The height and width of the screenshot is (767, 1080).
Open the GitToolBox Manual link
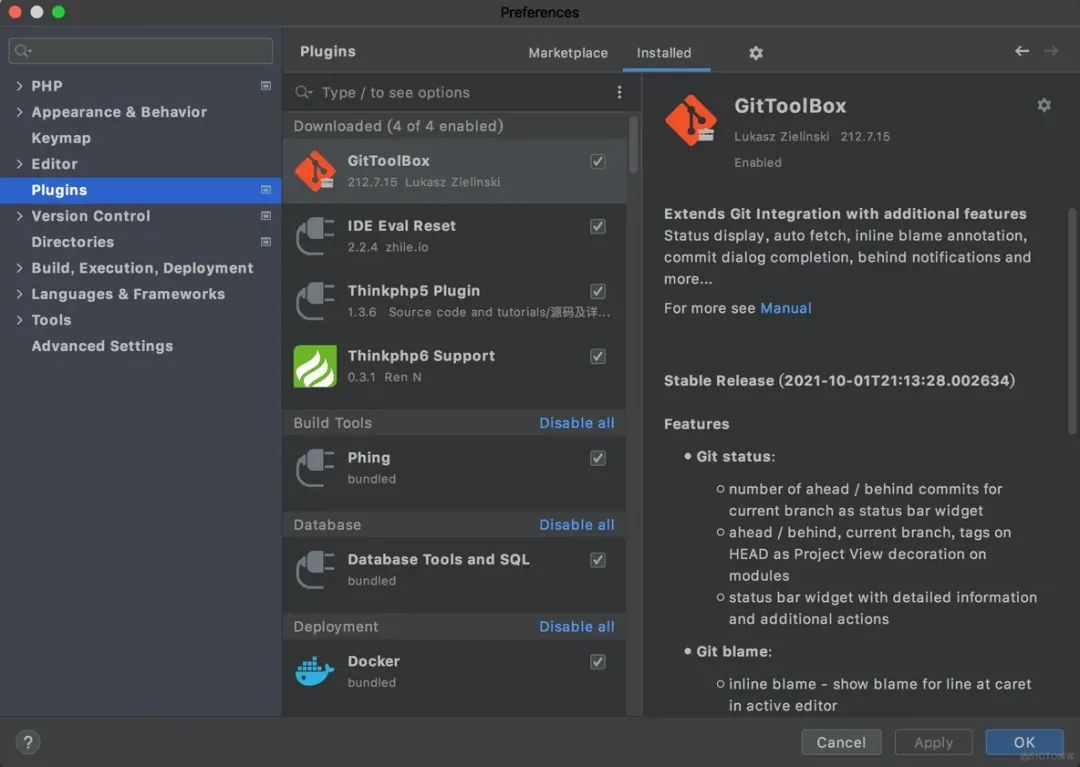[x=785, y=308]
